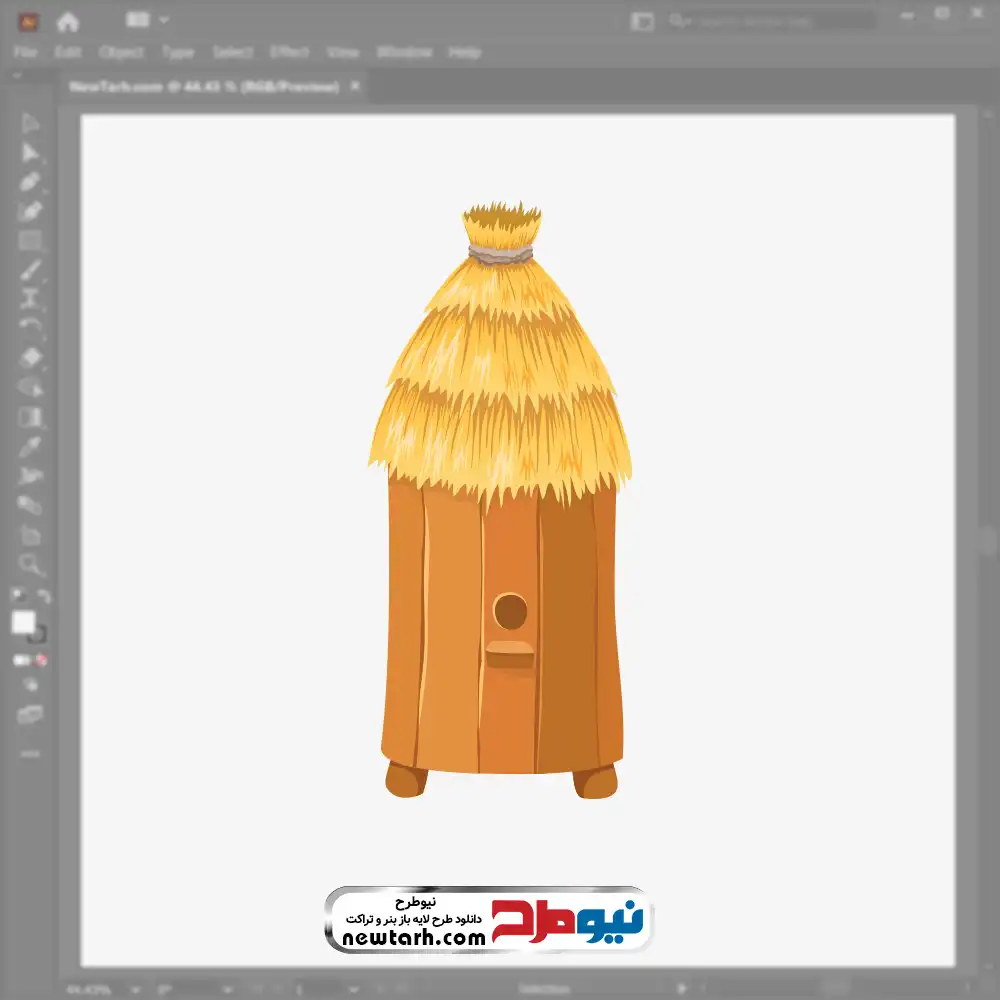Select the Direct Selection tool

(x=30, y=153)
